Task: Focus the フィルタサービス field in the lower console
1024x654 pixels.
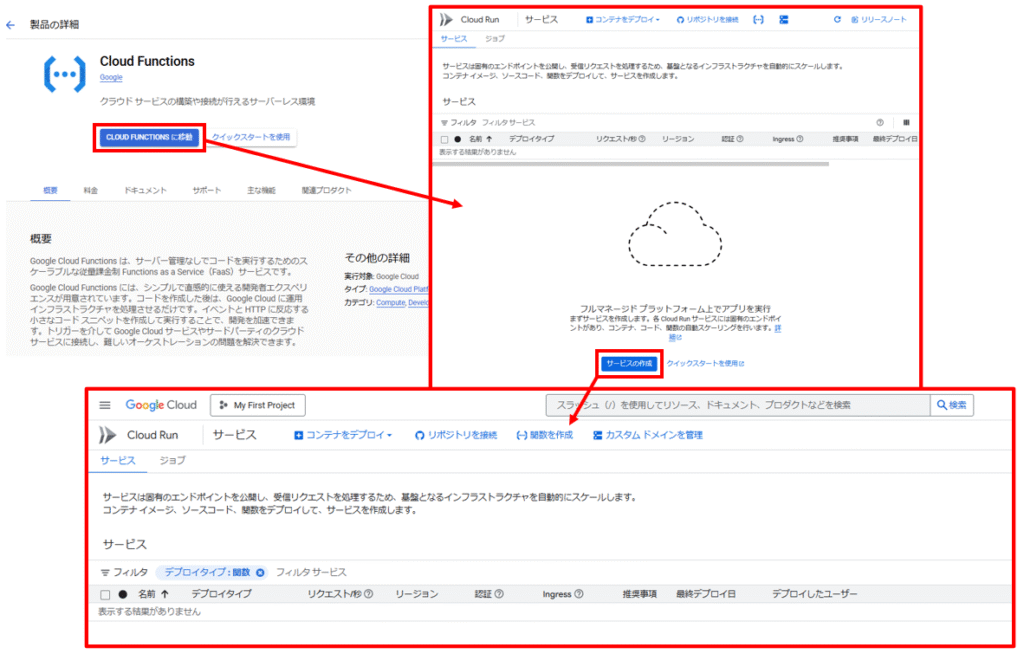Action: click(x=311, y=572)
